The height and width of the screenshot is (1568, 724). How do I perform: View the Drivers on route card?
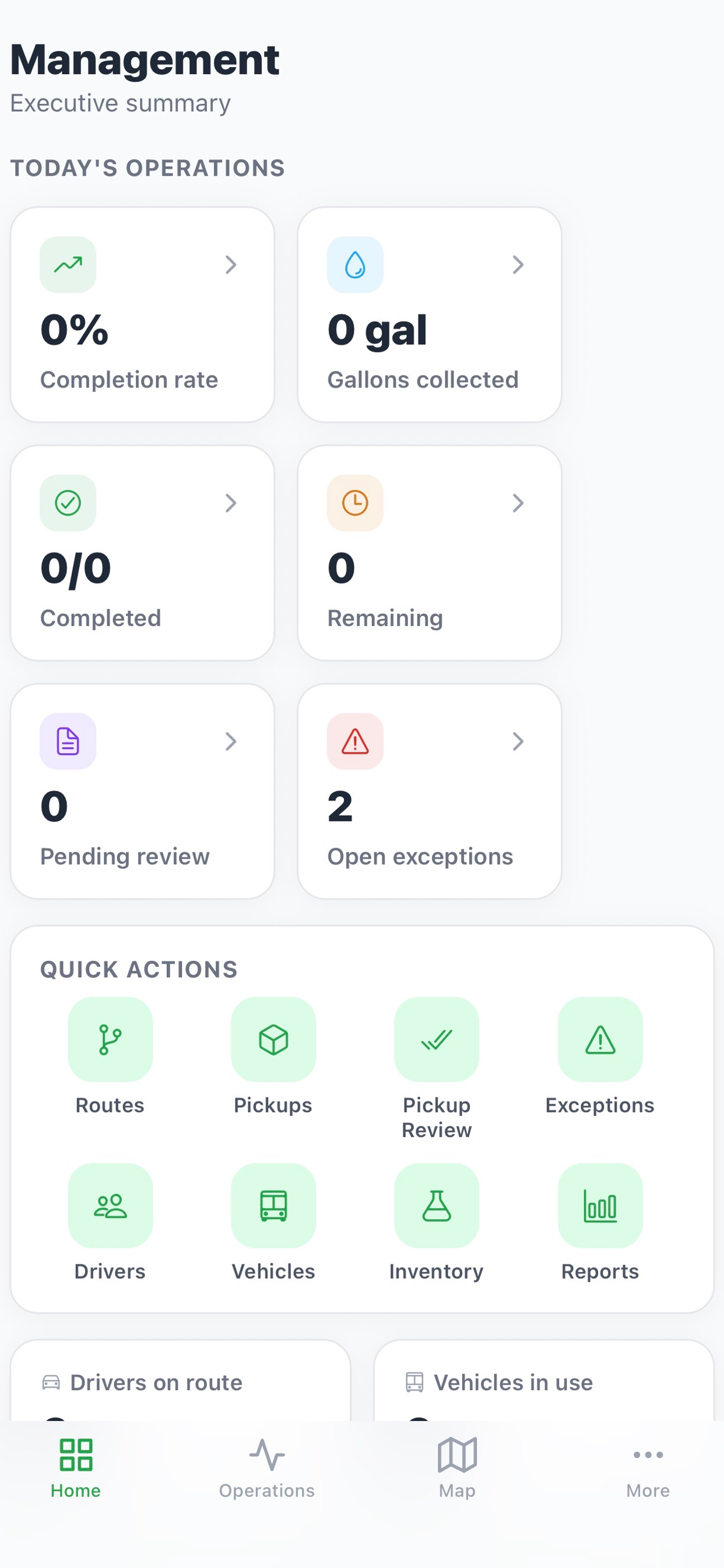point(181,1381)
